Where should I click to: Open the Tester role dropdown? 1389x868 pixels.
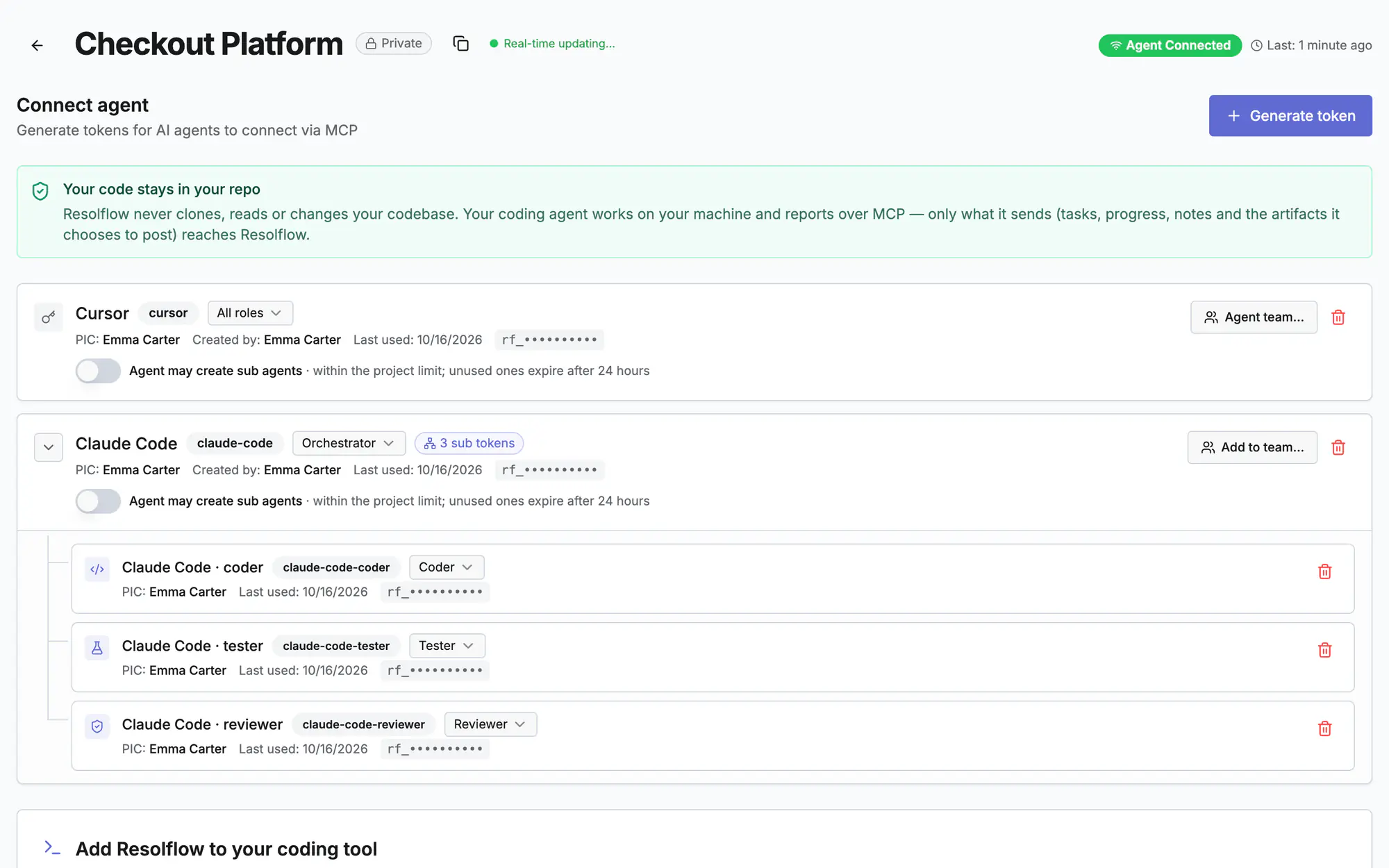tap(447, 646)
